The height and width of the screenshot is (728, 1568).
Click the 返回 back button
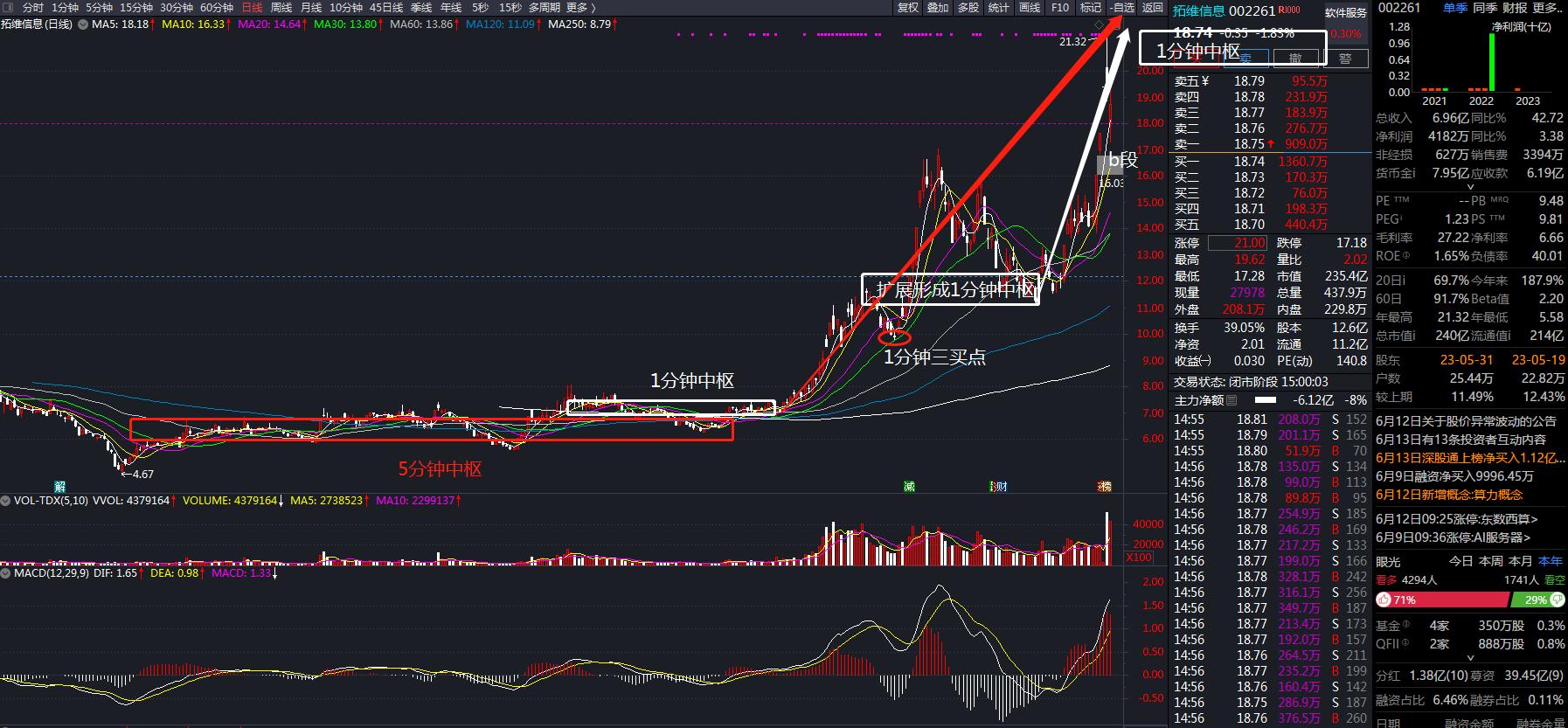tap(1153, 7)
